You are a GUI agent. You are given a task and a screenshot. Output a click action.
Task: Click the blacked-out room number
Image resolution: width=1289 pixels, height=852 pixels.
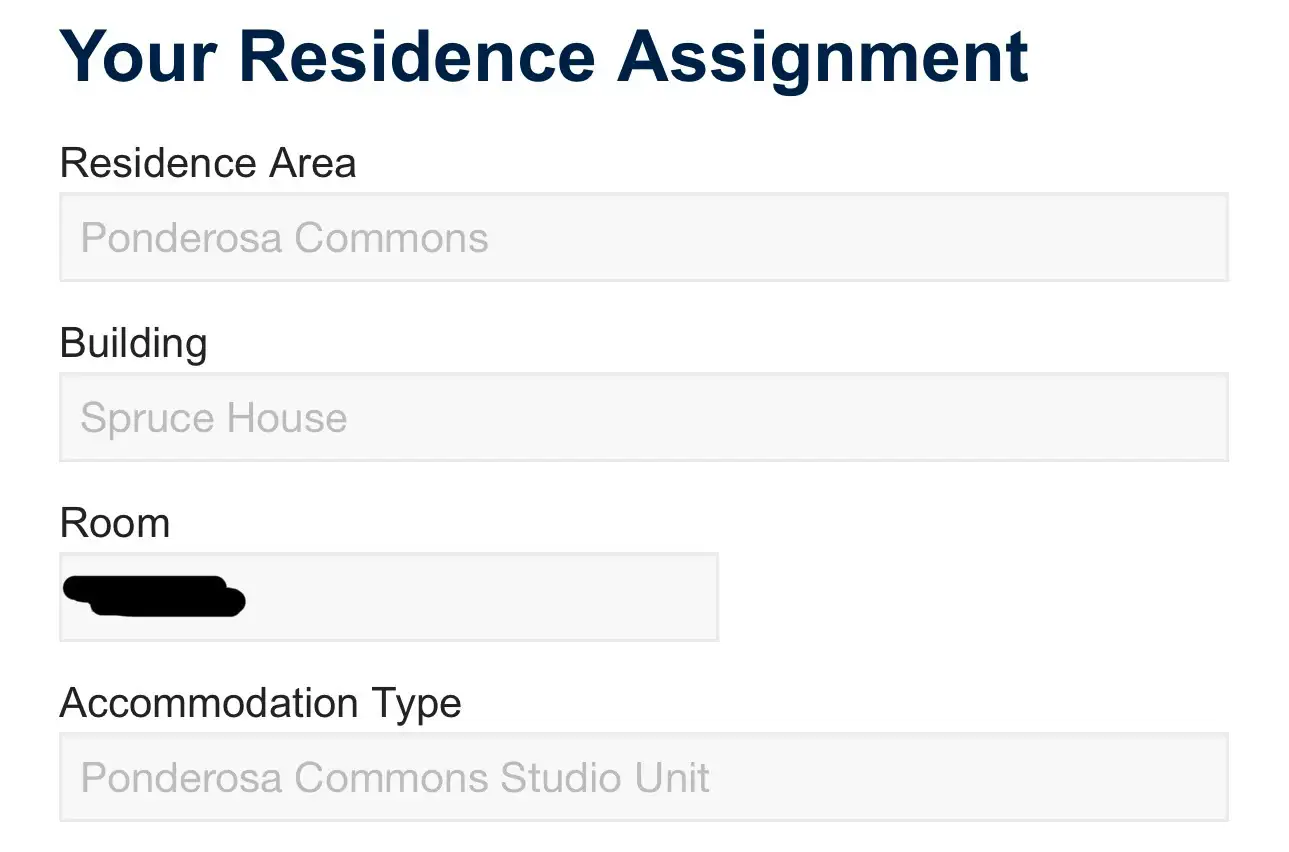point(155,596)
